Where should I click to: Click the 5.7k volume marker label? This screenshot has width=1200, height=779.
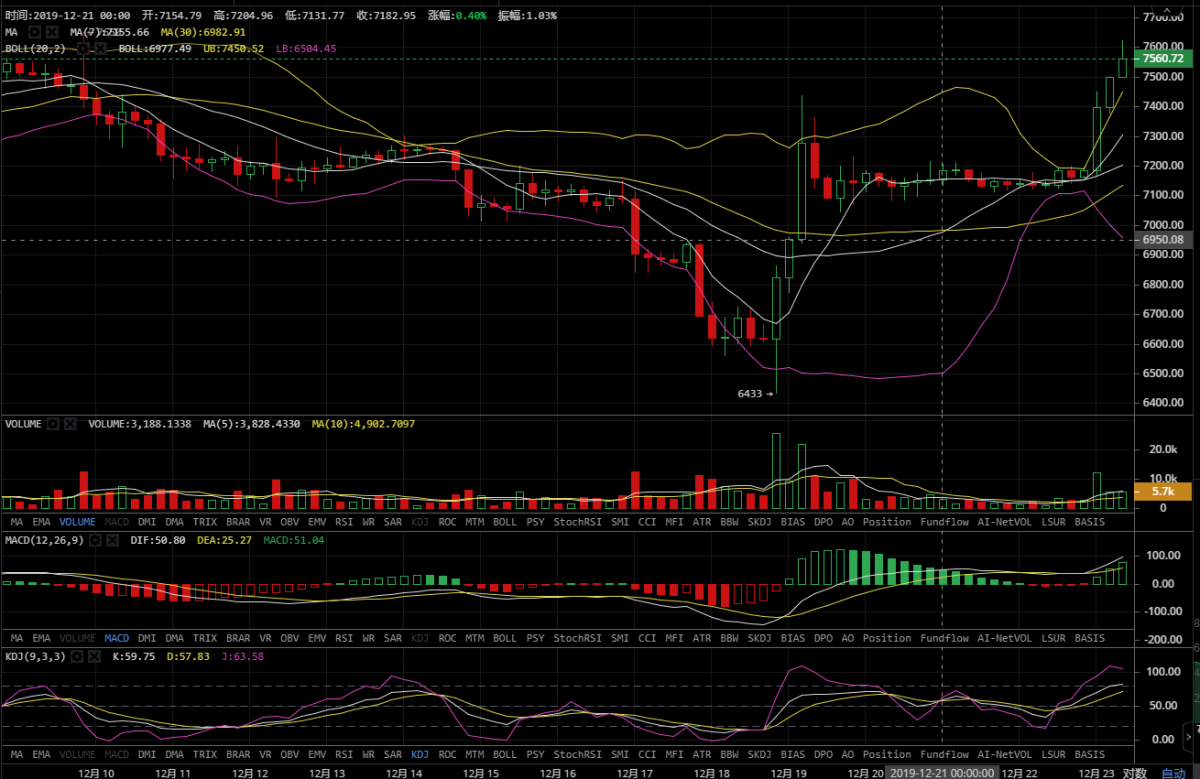click(x=1162, y=492)
